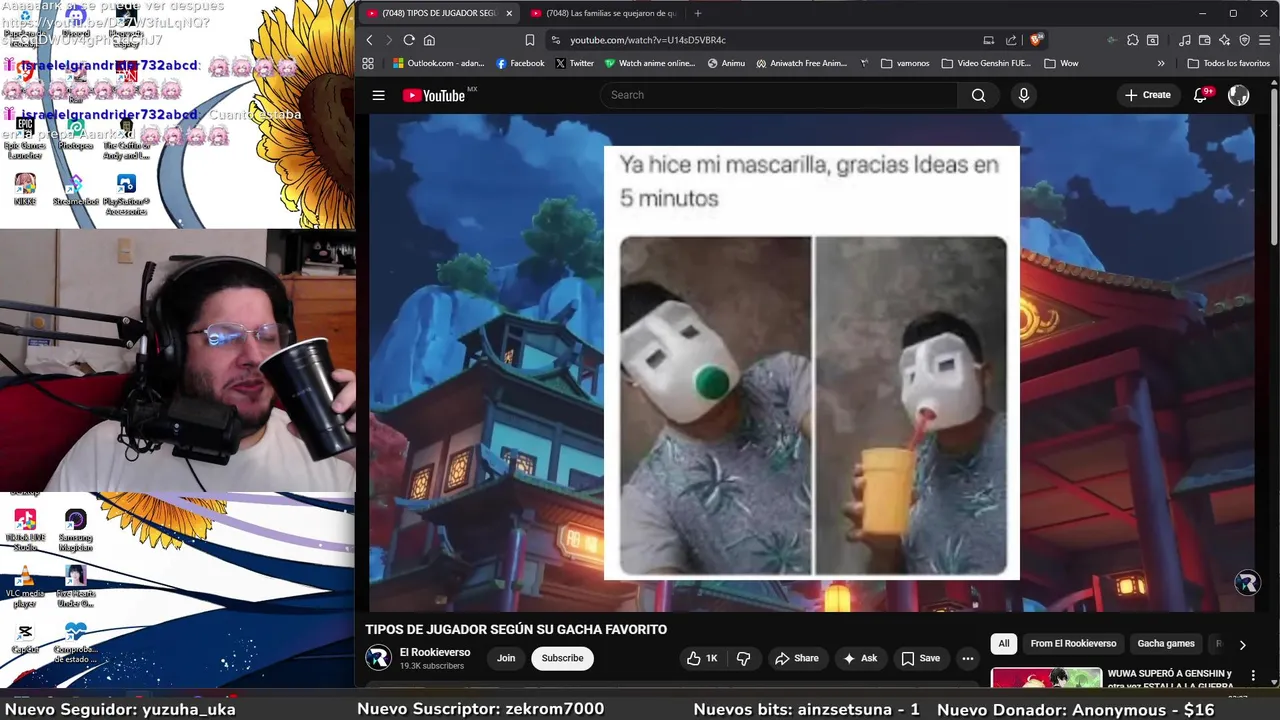This screenshot has width=1280, height=720.
Task: Open Animu bookmark
Action: [x=726, y=63]
